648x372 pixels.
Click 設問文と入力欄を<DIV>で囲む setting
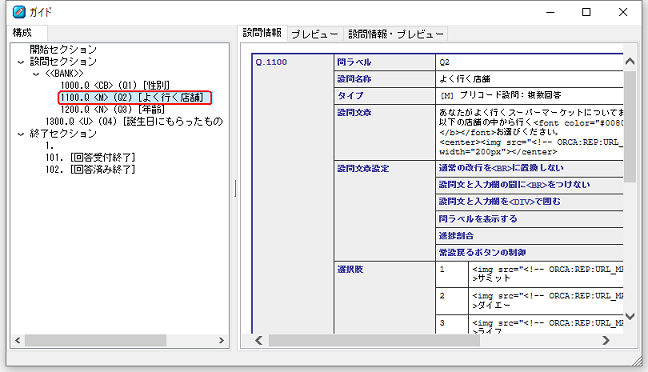pyautogui.click(x=529, y=202)
